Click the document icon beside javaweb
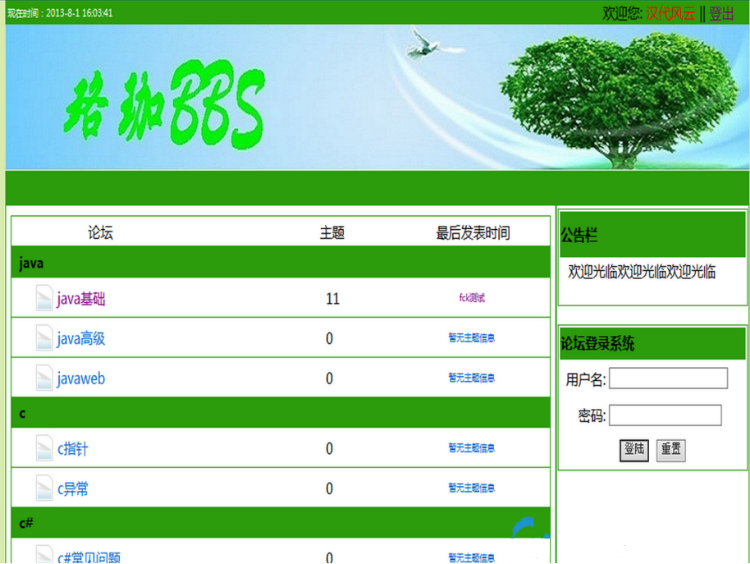The height and width of the screenshot is (564, 750). click(44, 377)
